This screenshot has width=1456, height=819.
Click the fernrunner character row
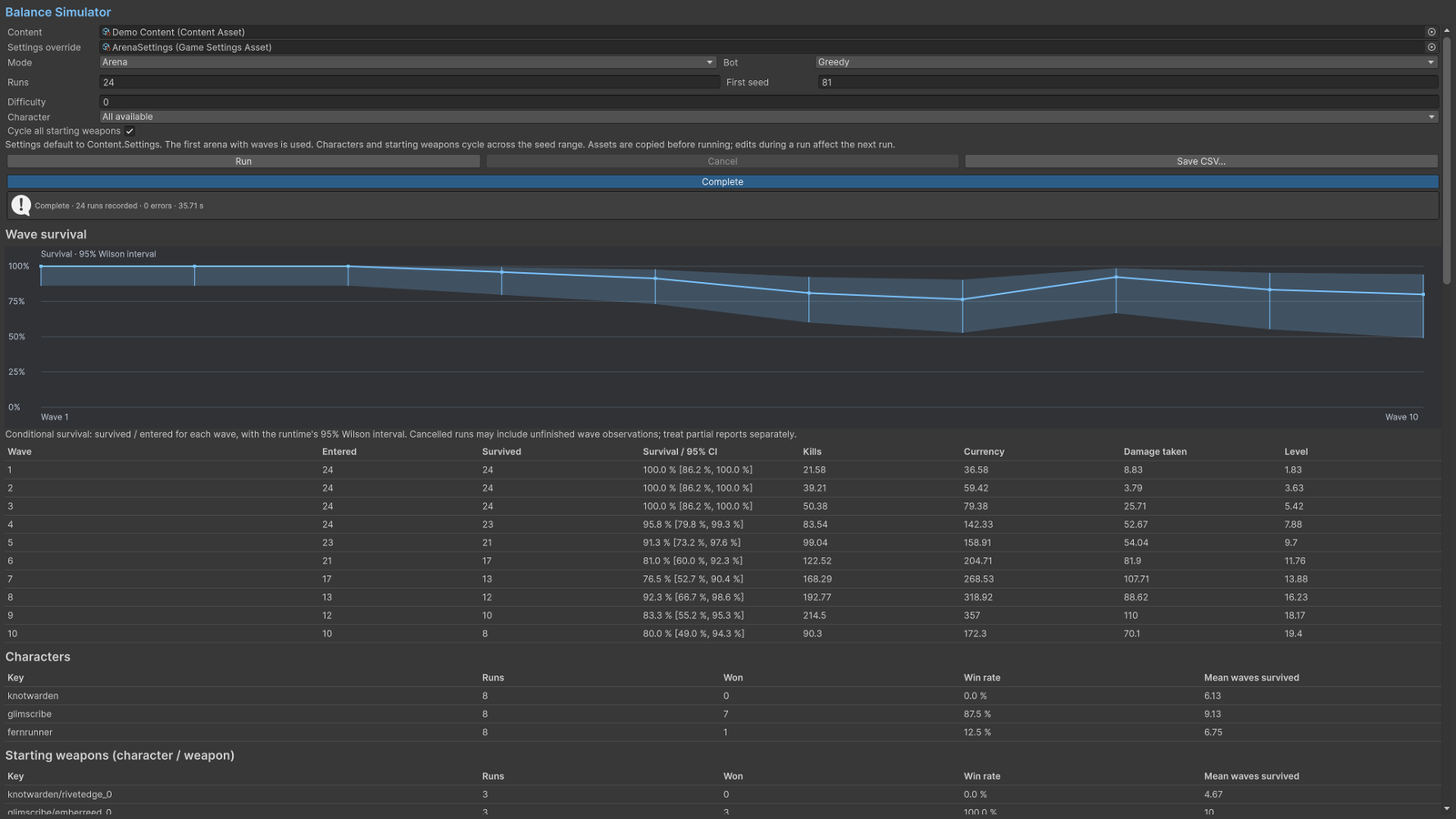723,733
